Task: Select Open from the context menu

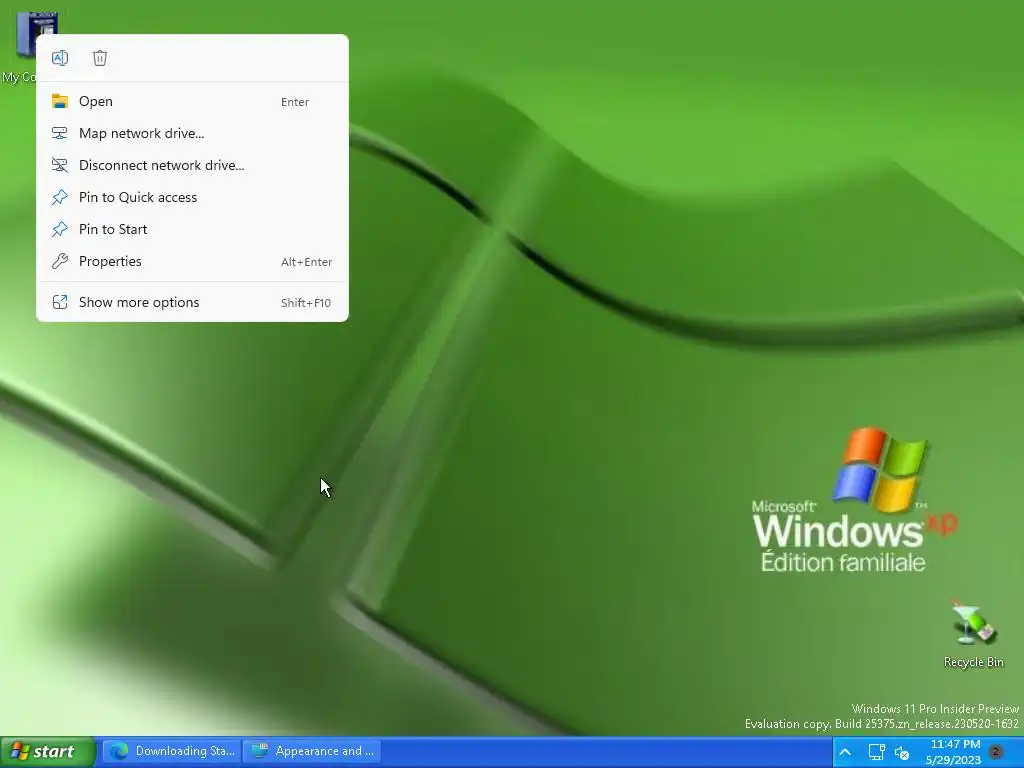Action: point(192,101)
